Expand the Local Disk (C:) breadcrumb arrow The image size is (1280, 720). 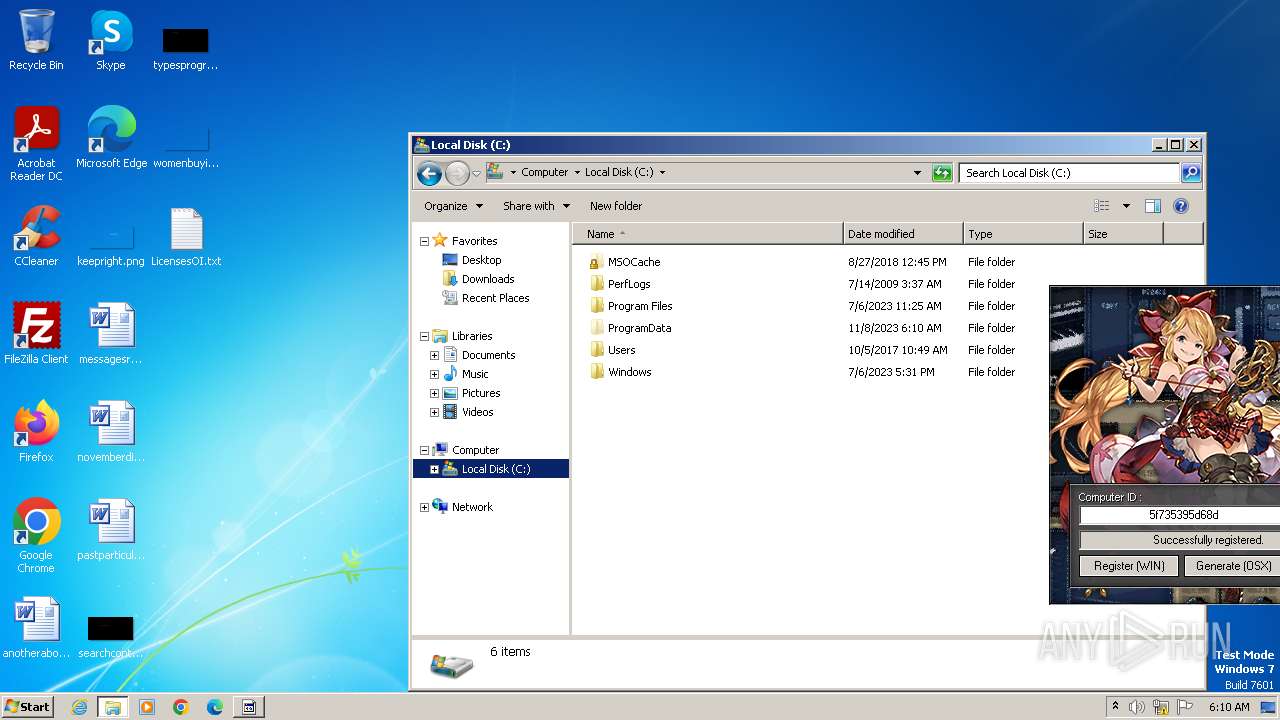click(x=662, y=173)
